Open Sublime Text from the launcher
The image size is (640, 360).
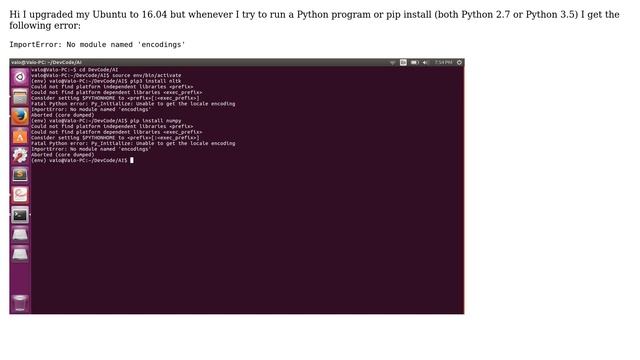tap(20, 175)
